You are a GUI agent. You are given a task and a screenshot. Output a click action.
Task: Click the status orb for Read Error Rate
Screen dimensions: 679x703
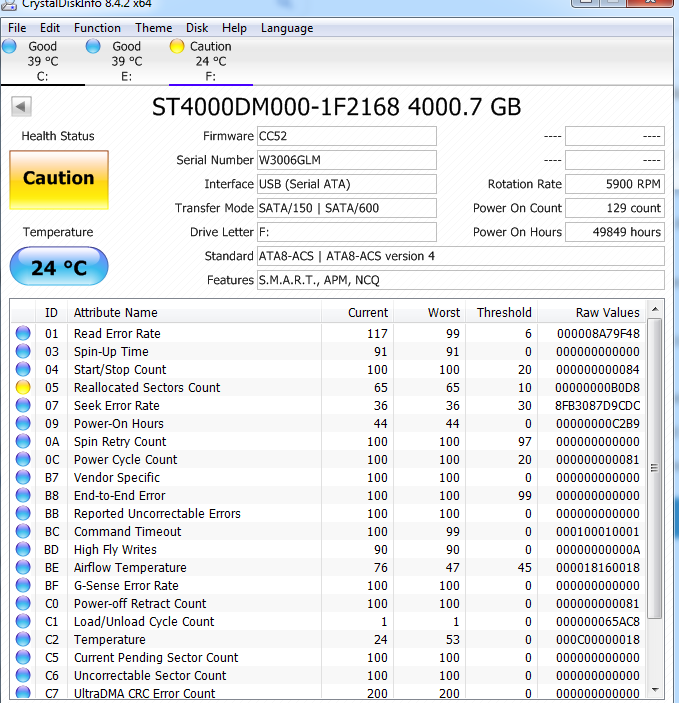[x=23, y=333]
